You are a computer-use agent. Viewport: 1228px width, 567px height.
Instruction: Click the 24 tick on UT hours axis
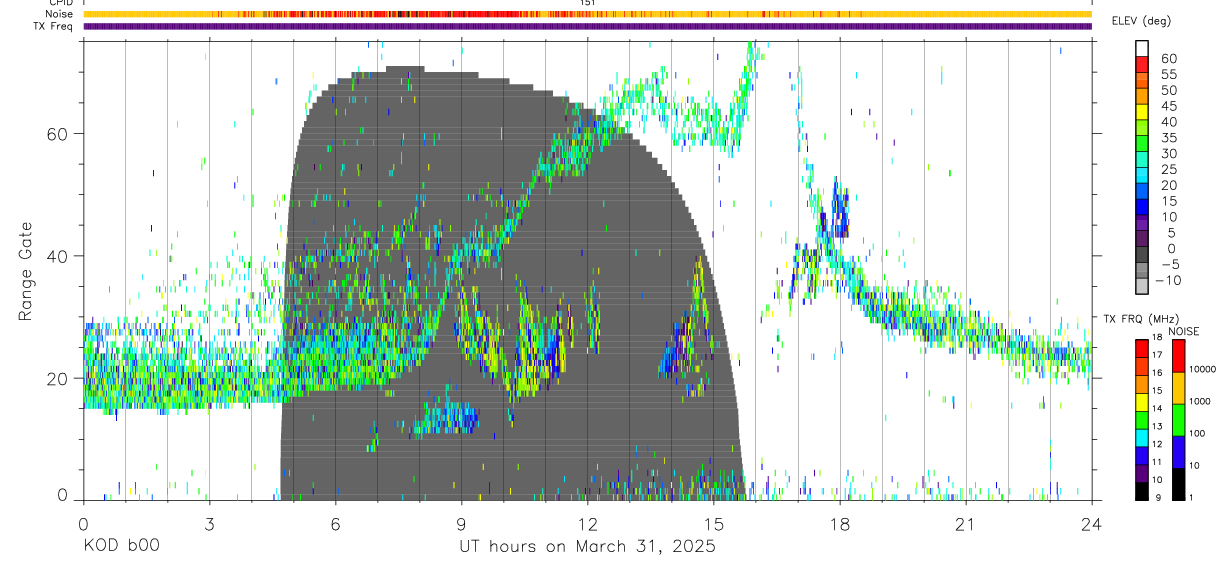(x=1092, y=523)
